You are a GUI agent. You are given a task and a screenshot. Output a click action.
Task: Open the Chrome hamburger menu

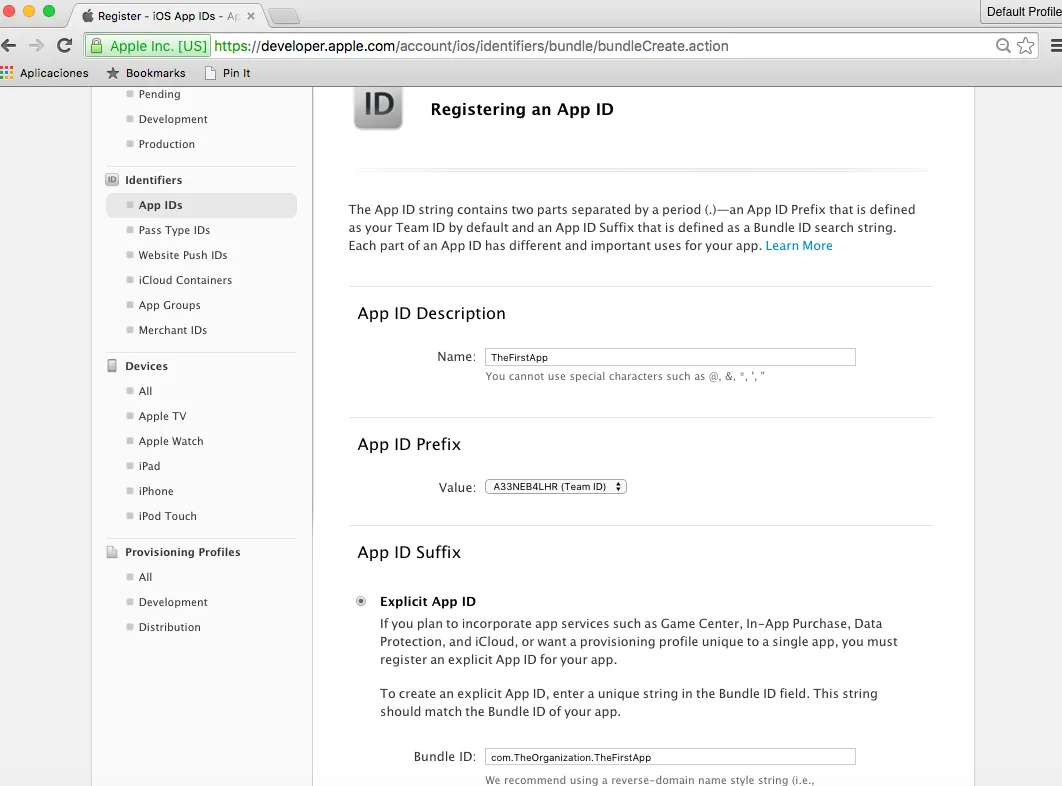point(1055,45)
